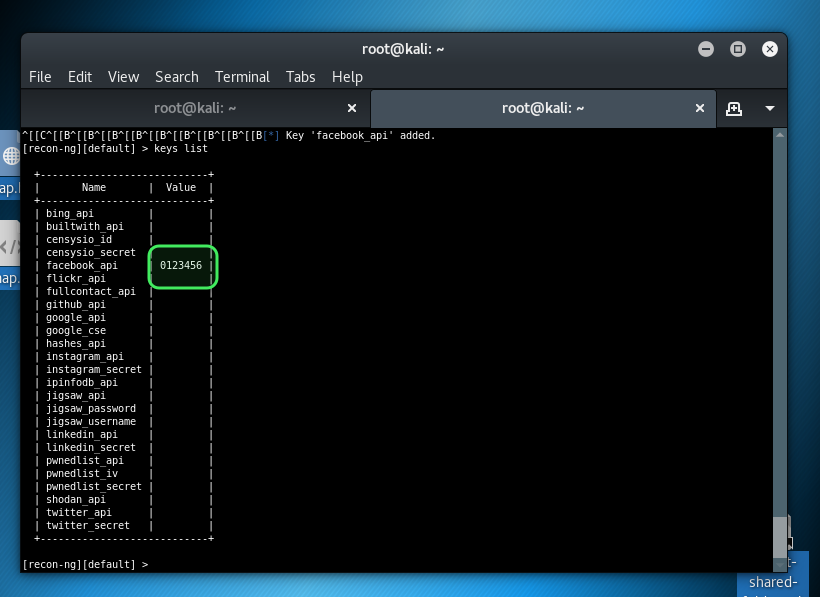Open the Help menu
This screenshot has width=820, height=597.
click(x=347, y=77)
